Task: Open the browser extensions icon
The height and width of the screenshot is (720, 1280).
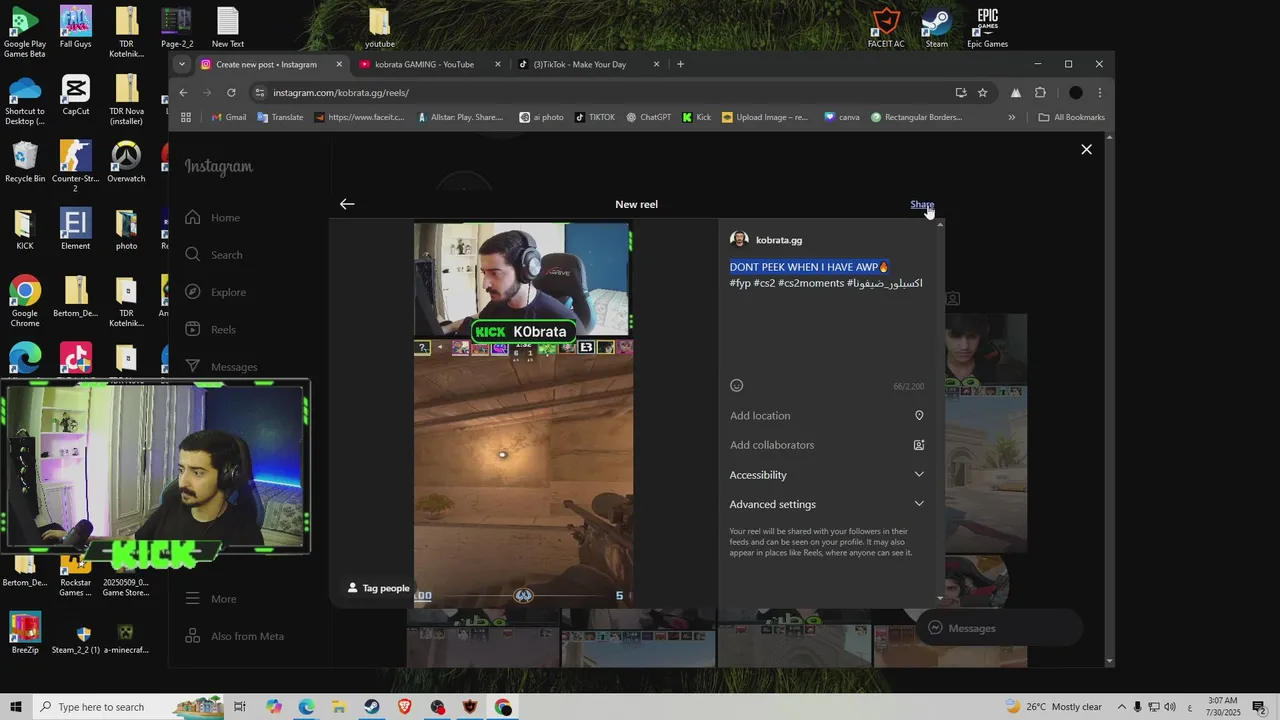Action: (x=1040, y=93)
